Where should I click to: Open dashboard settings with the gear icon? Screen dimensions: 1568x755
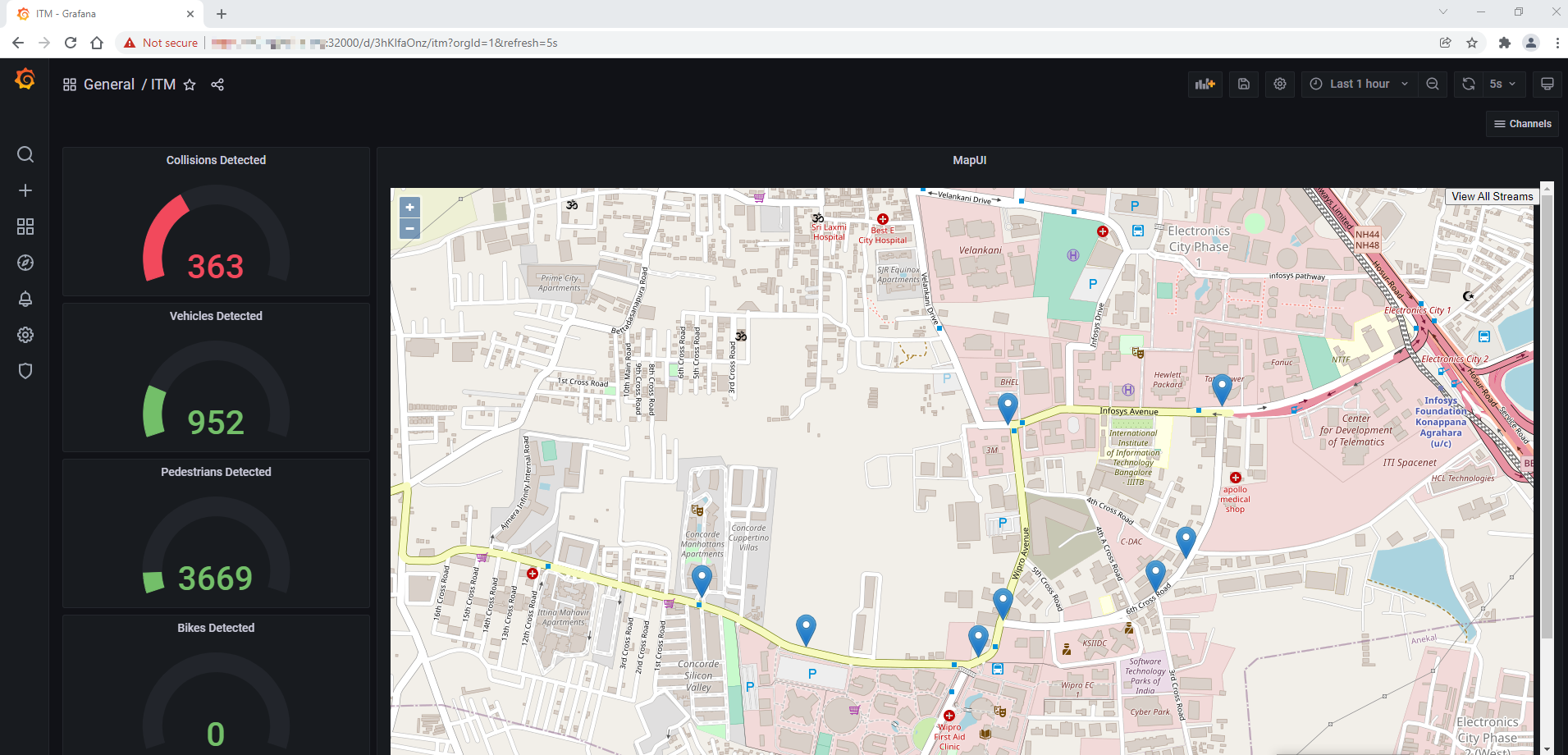pos(1279,84)
